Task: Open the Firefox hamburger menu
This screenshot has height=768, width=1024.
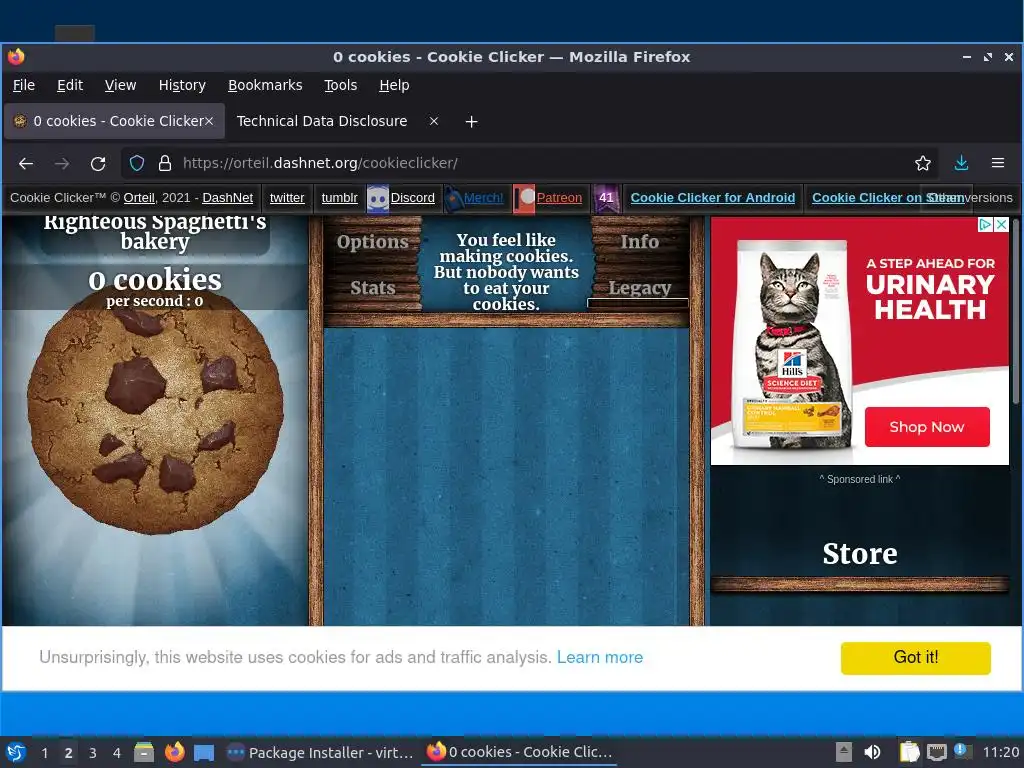Action: pyautogui.click(x=997, y=163)
